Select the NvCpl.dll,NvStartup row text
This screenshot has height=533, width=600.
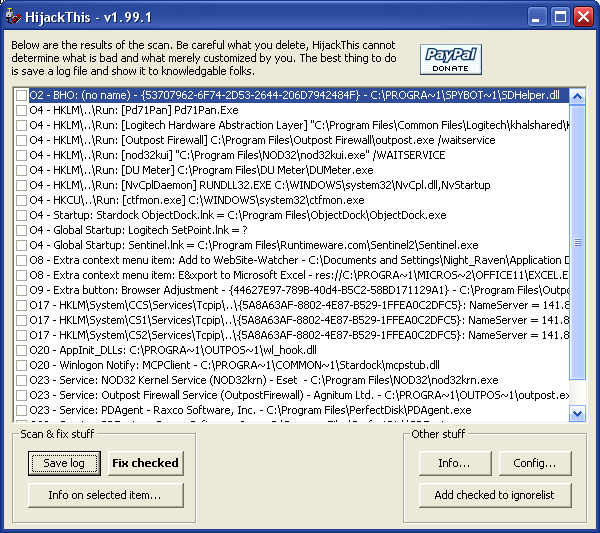(x=260, y=185)
